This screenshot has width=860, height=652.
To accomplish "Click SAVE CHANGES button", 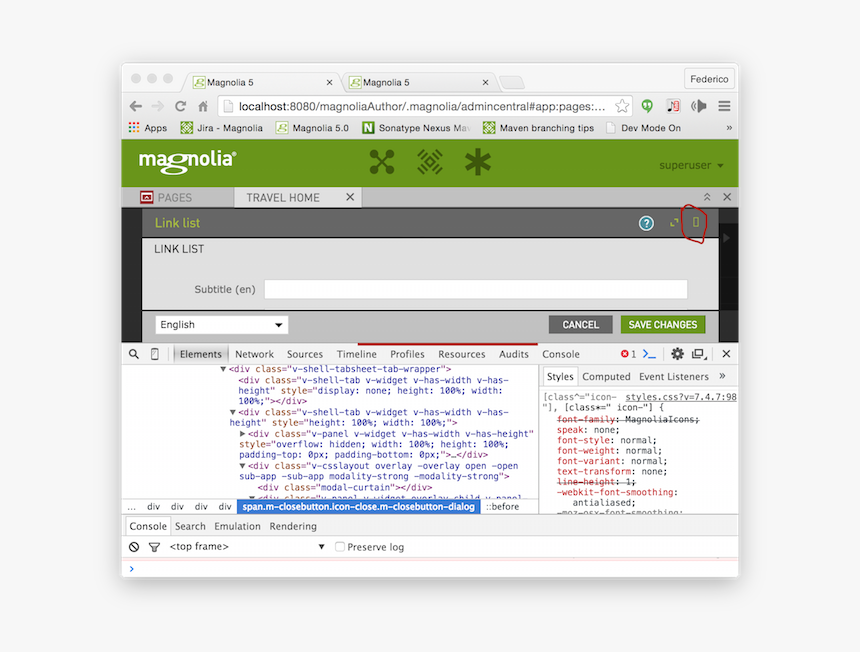I will (x=663, y=325).
